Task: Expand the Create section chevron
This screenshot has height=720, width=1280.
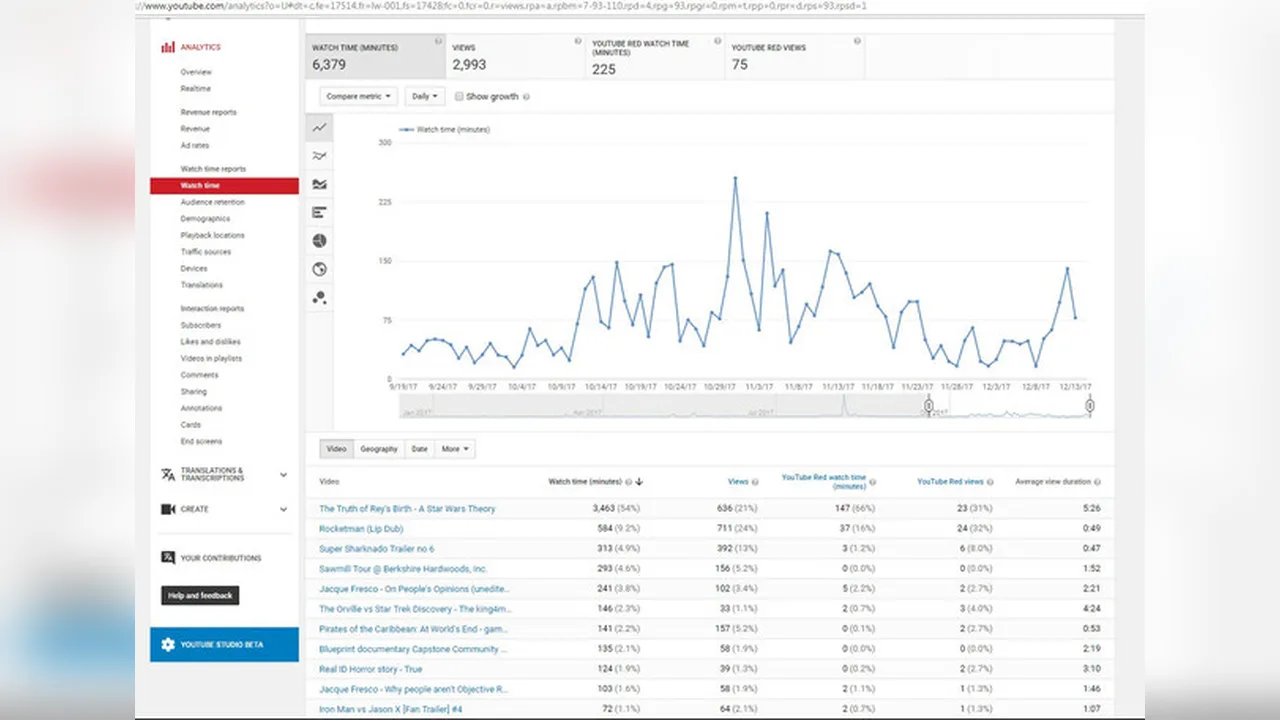Action: [x=283, y=509]
